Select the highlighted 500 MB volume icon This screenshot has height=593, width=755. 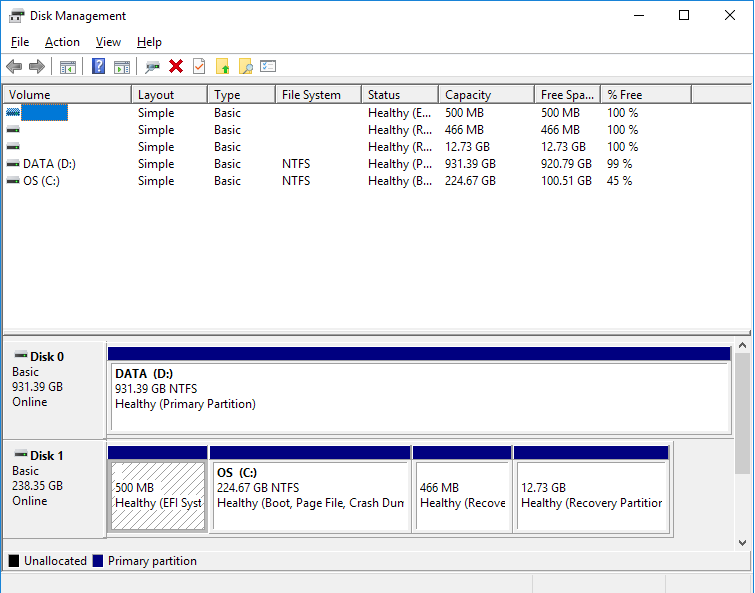pyautogui.click(x=13, y=113)
